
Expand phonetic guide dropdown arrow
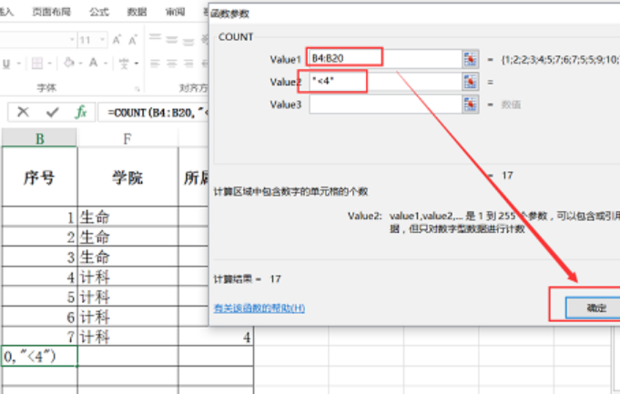(x=136, y=63)
